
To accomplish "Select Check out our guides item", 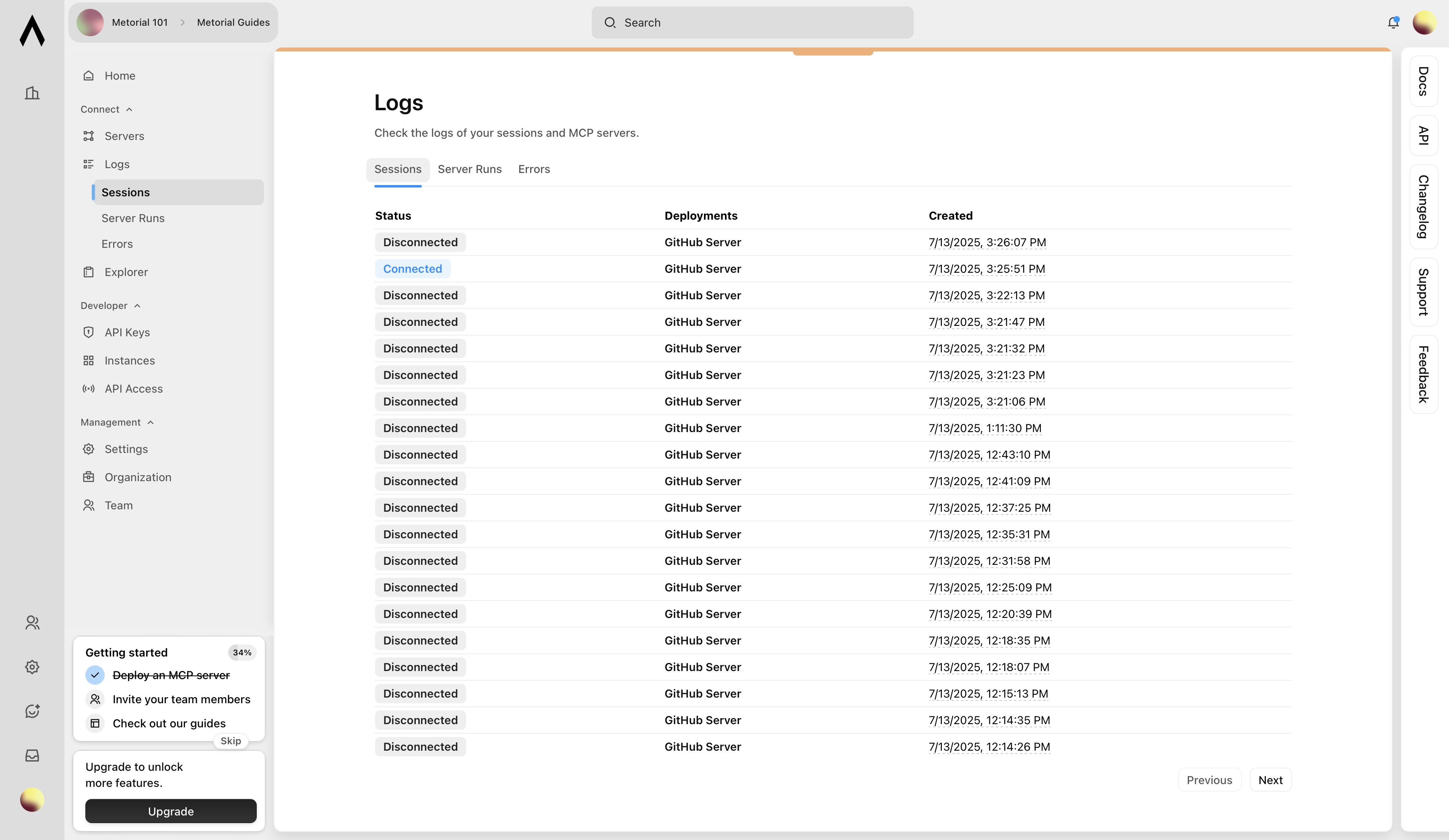I will (x=169, y=723).
